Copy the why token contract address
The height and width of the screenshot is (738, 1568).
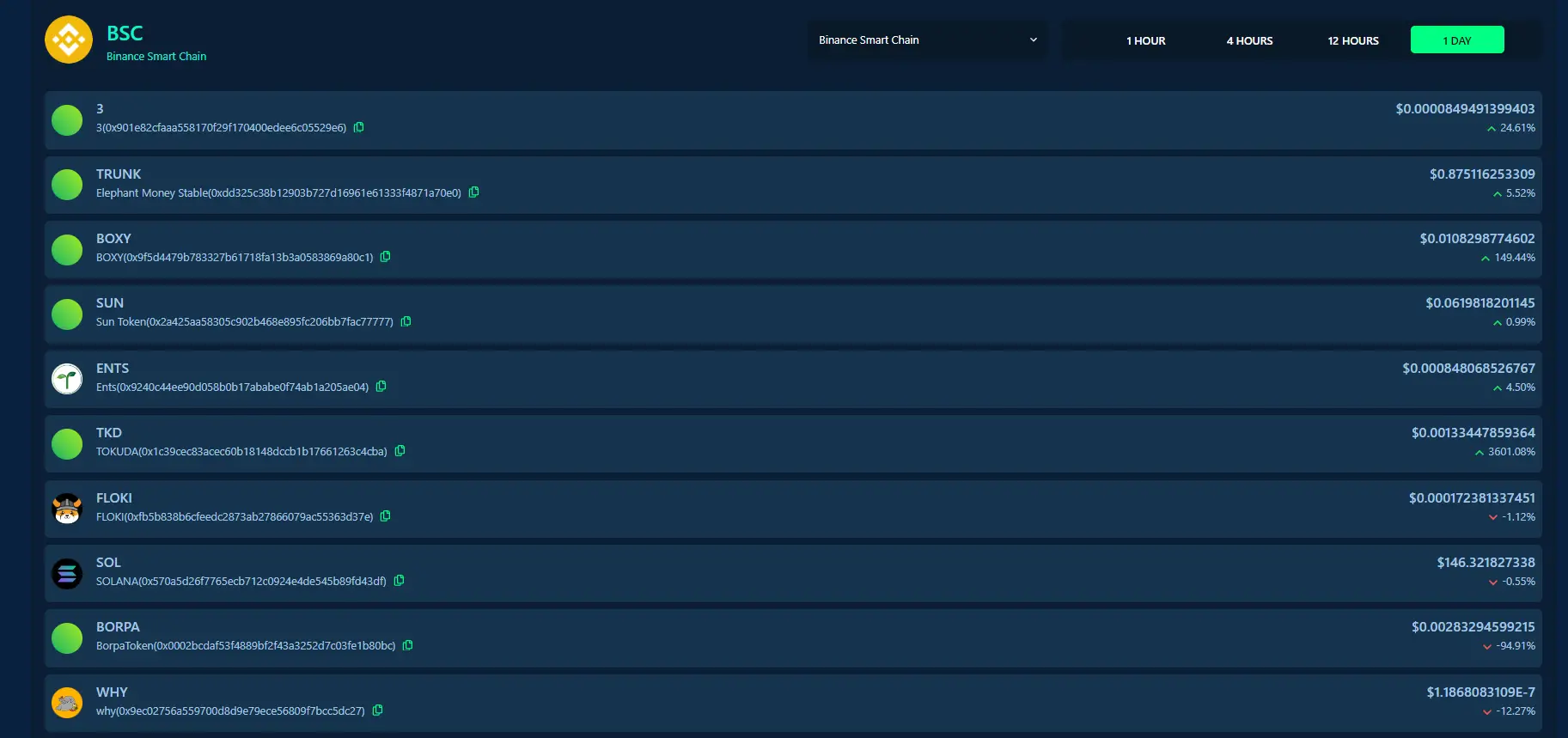tap(378, 711)
